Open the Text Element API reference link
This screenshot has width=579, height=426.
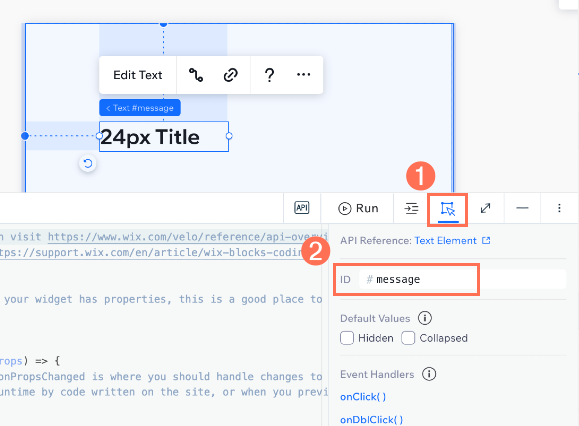coord(452,241)
